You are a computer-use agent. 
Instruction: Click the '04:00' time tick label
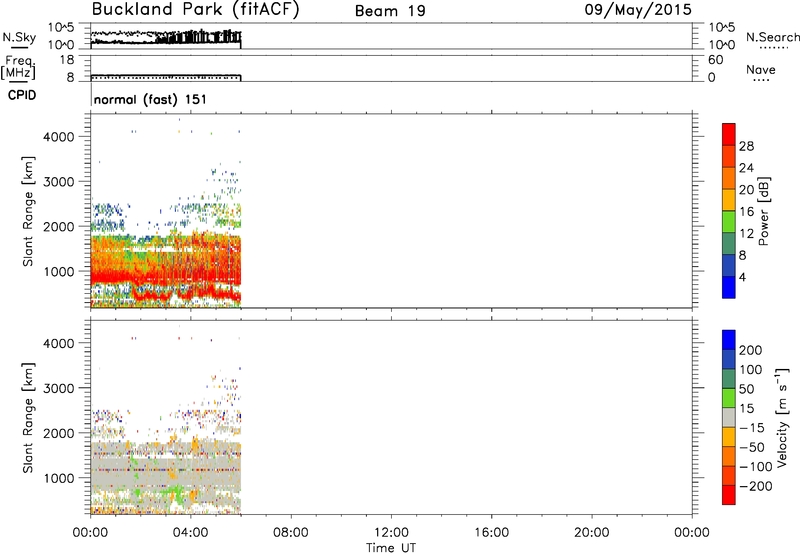click(x=190, y=533)
